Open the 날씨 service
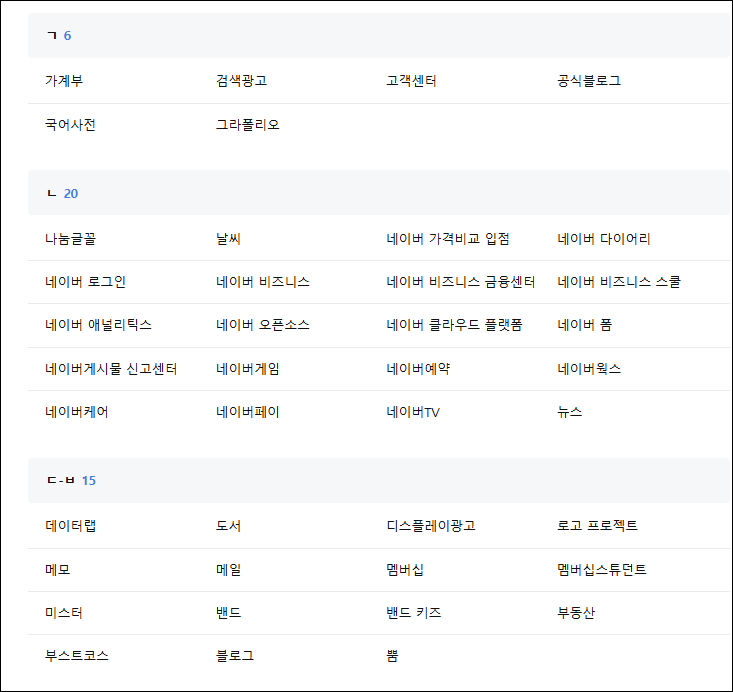Screen dimensions: 733x692 click(x=228, y=239)
